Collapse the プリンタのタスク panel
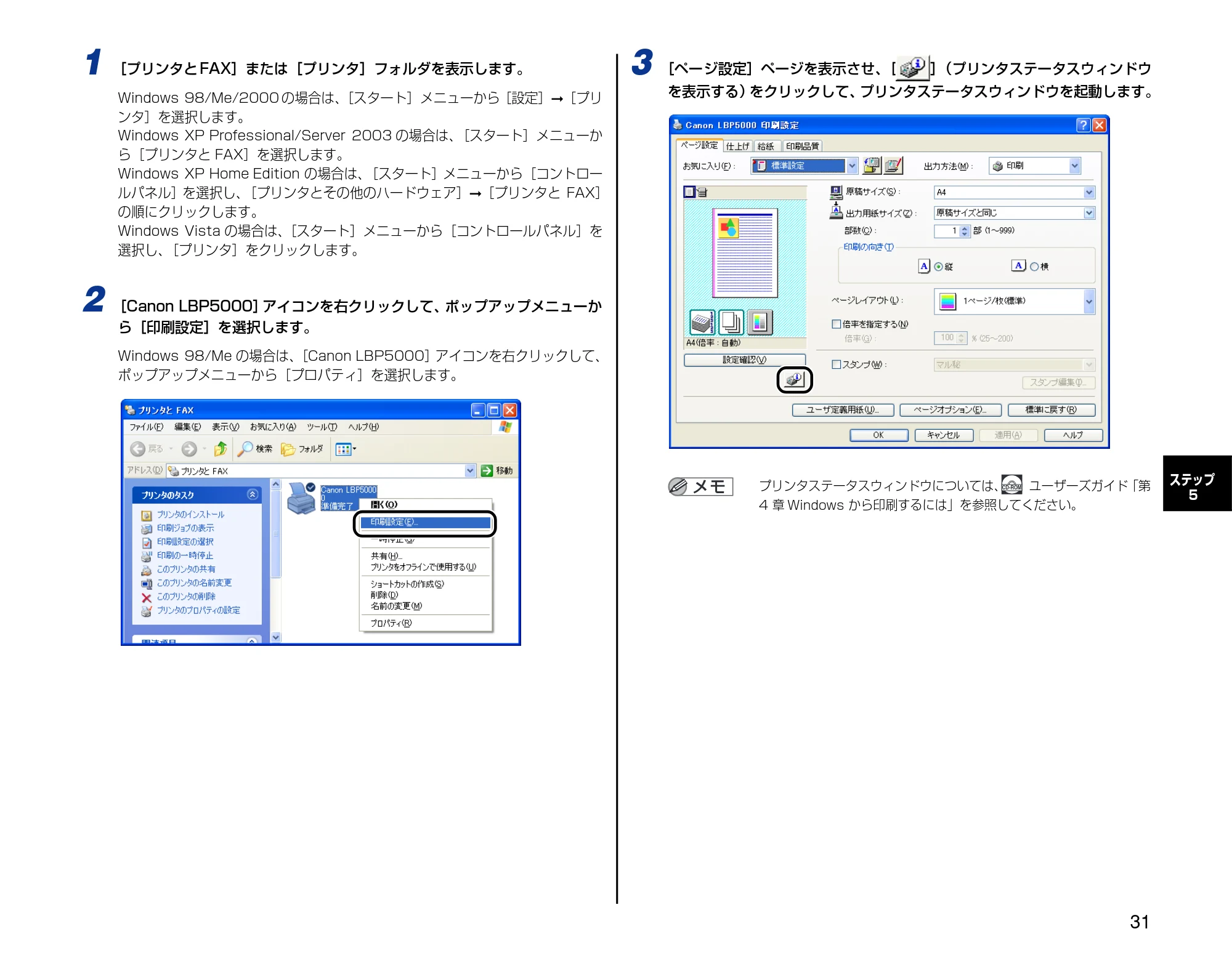 tap(252, 494)
